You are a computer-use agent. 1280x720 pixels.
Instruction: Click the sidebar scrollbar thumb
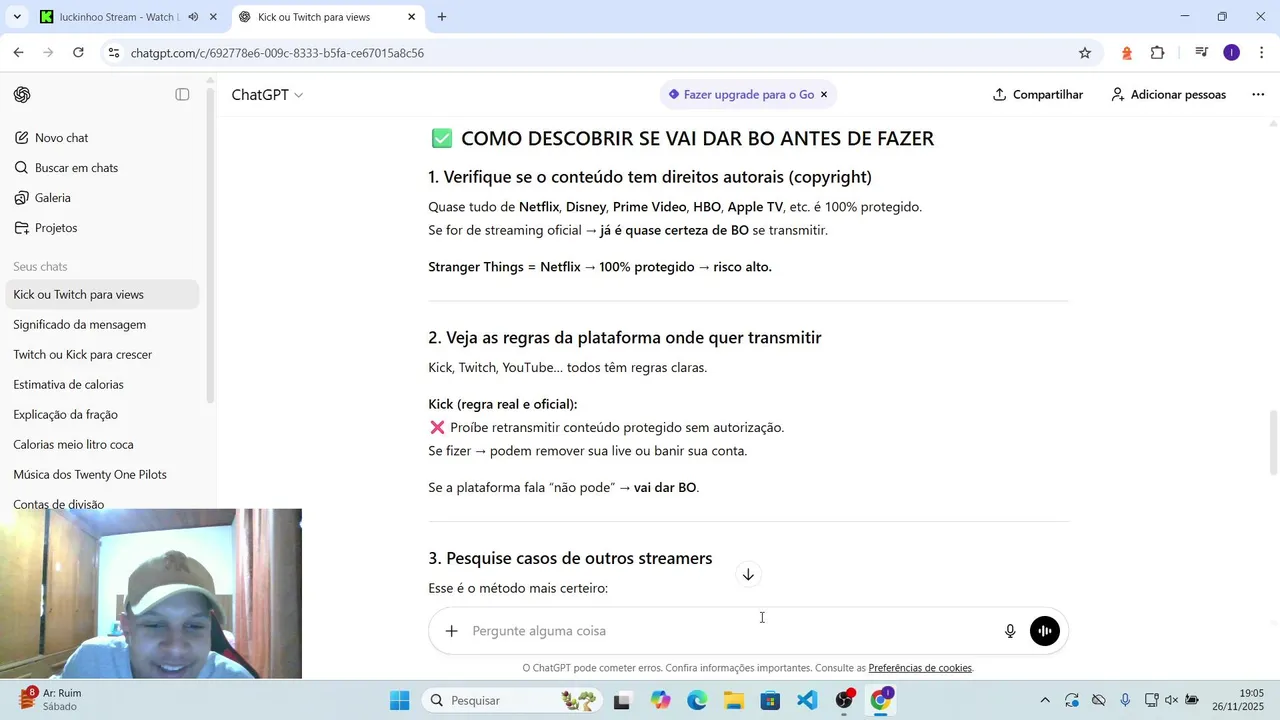pyautogui.click(x=210, y=245)
